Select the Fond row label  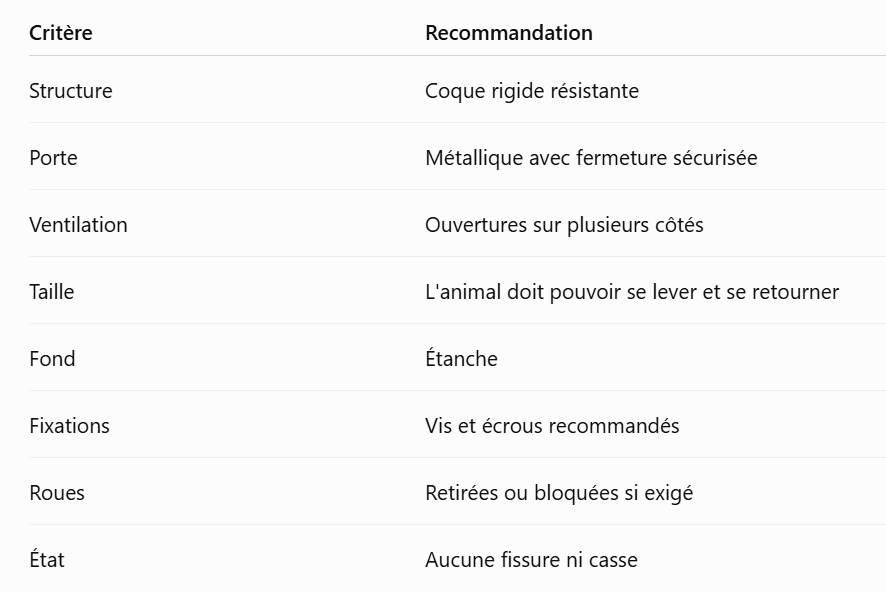click(x=52, y=359)
